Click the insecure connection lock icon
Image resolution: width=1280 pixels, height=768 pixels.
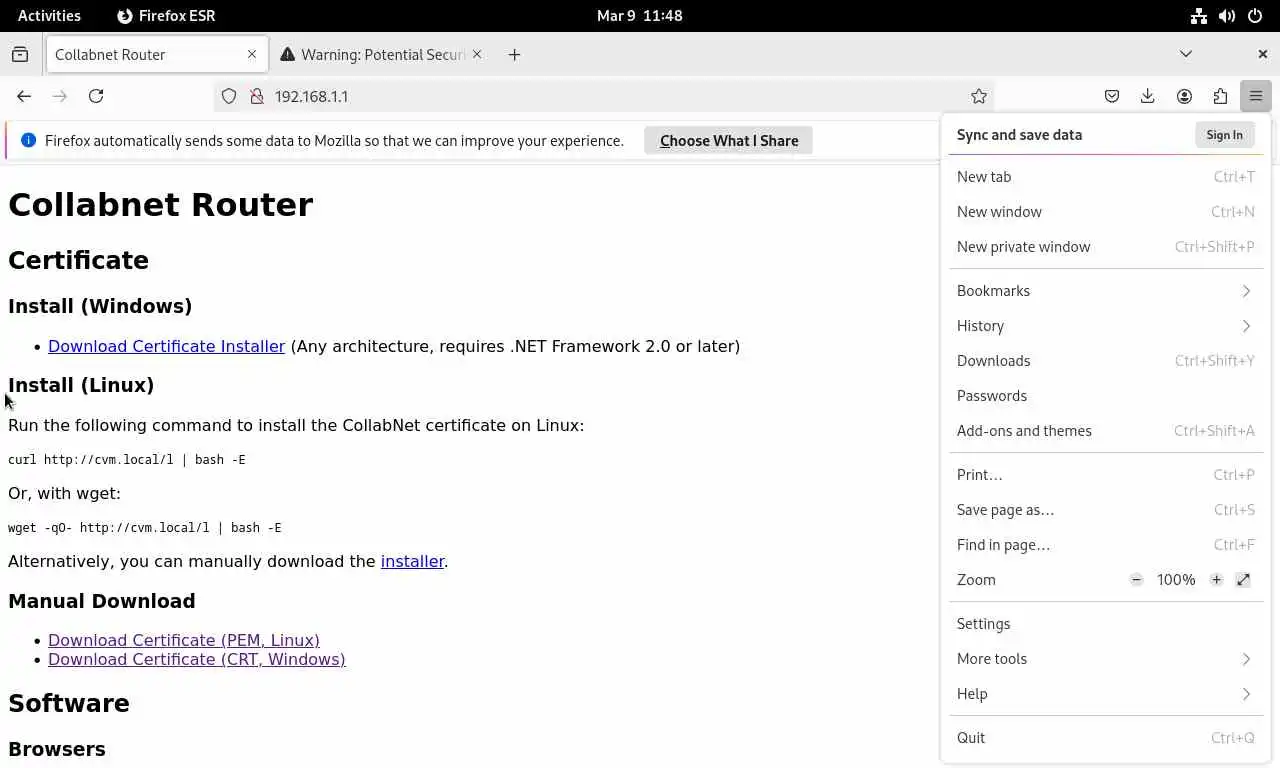pos(256,96)
